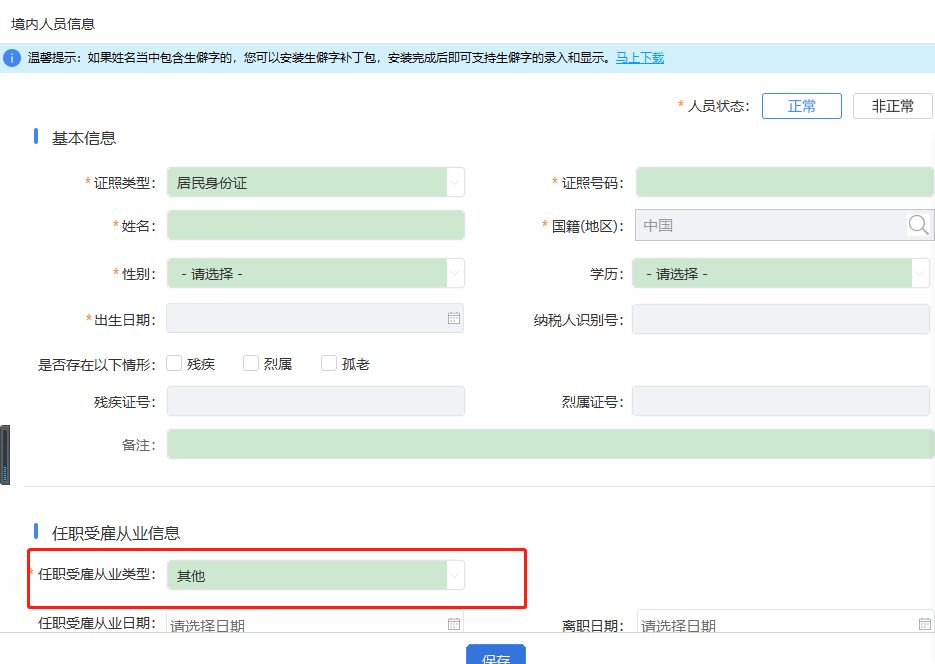Open the 性别 selection dropdown
The image size is (935, 664).
click(454, 272)
